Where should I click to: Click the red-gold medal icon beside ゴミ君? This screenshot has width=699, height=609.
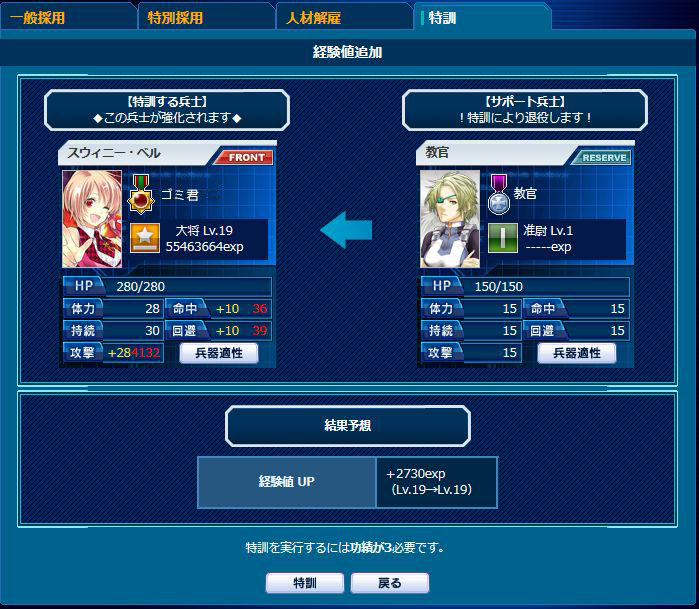(x=141, y=194)
